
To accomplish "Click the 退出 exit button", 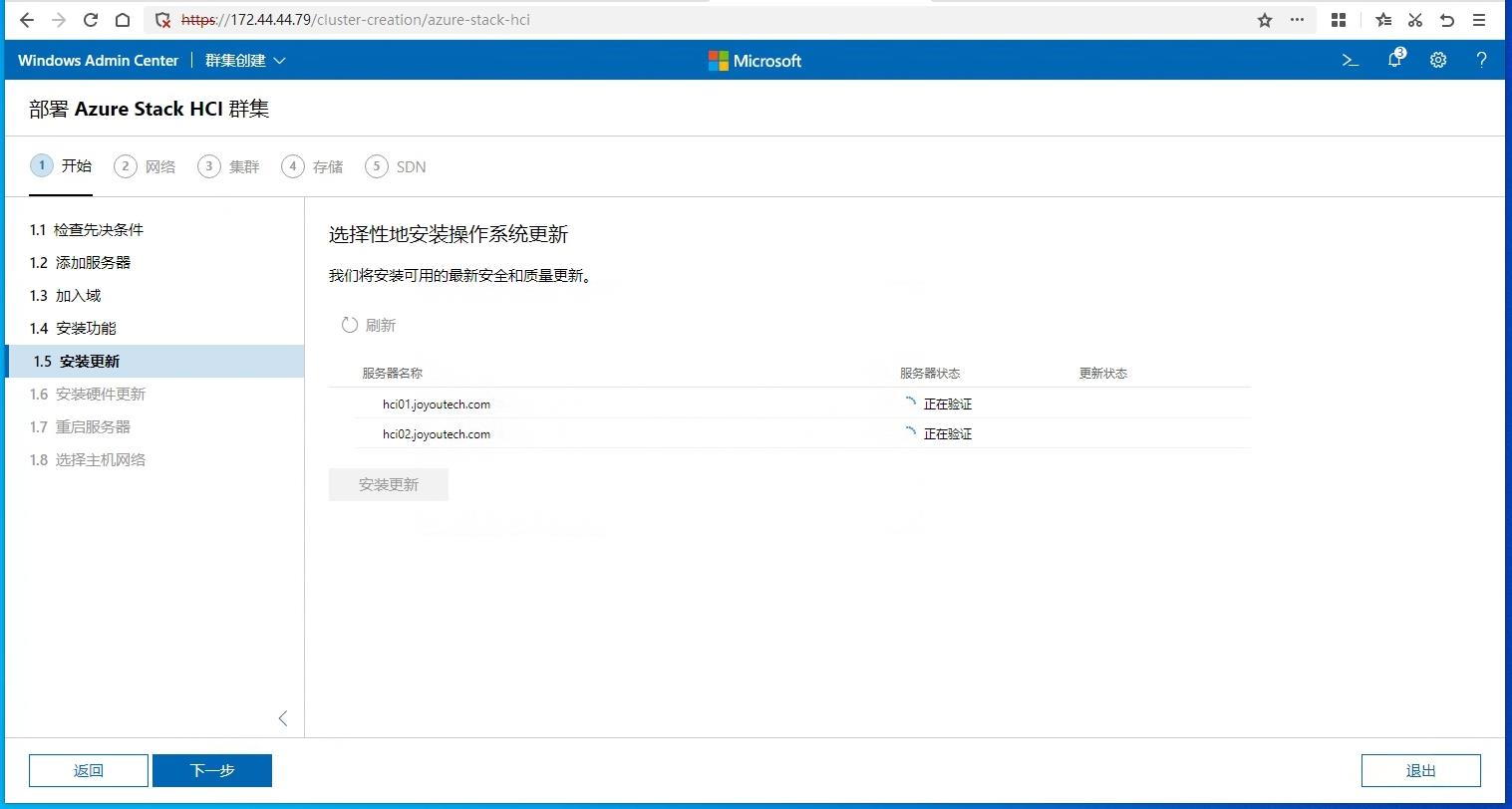I will tap(1421, 770).
